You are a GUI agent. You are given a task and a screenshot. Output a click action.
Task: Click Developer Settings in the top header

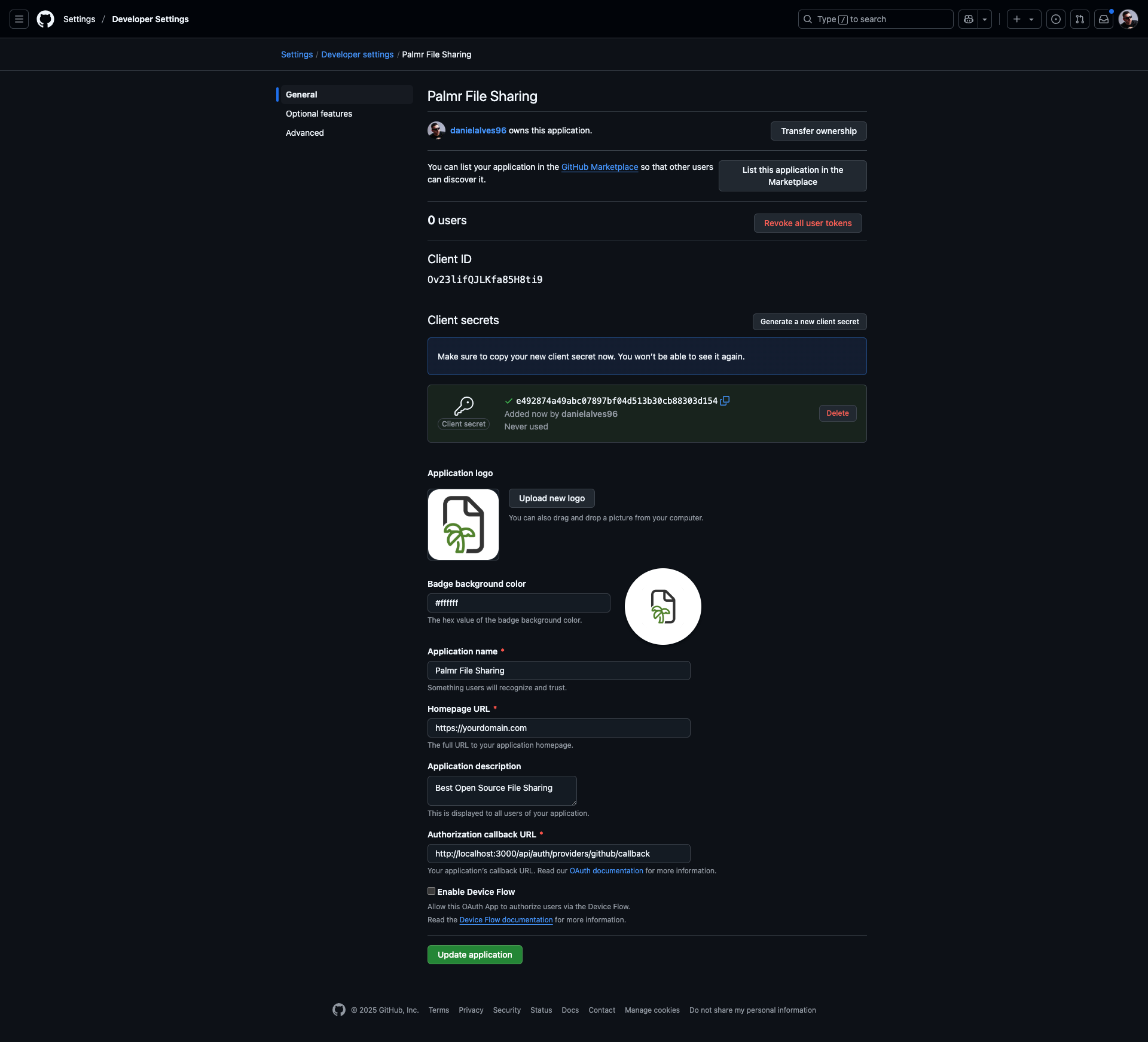(x=150, y=19)
